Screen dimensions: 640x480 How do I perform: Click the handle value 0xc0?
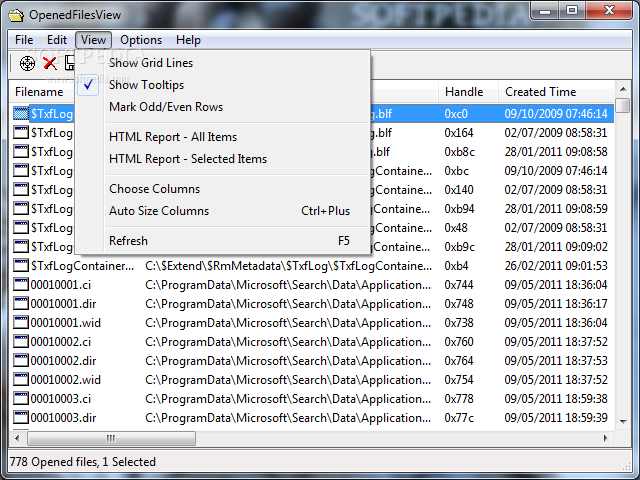456,113
